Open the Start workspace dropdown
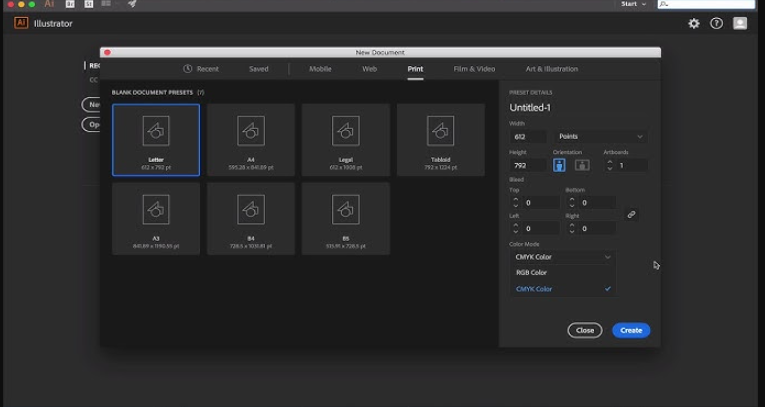This screenshot has width=765, height=407. point(633,4)
